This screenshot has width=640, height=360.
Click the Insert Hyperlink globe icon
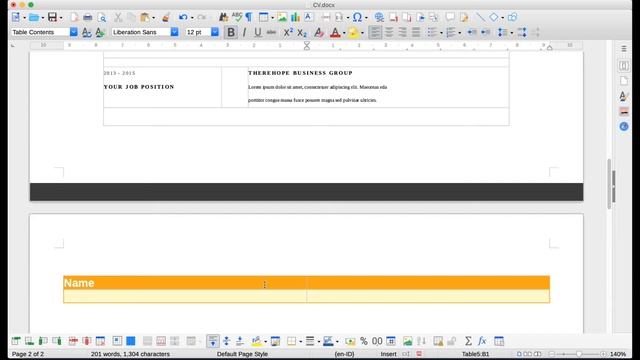(x=379, y=17)
